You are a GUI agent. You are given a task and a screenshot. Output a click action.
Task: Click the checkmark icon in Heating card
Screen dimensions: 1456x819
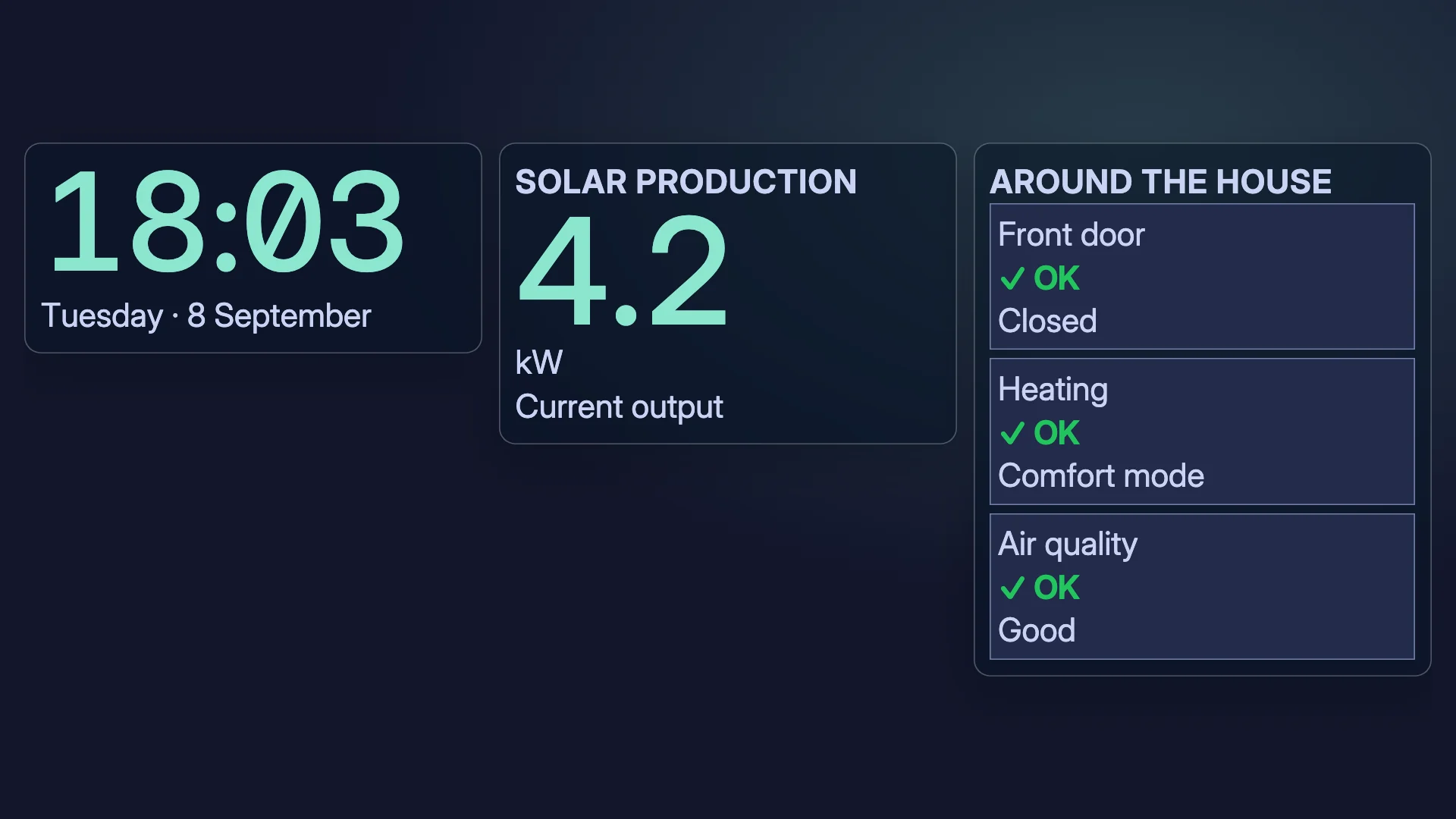coord(1012,433)
